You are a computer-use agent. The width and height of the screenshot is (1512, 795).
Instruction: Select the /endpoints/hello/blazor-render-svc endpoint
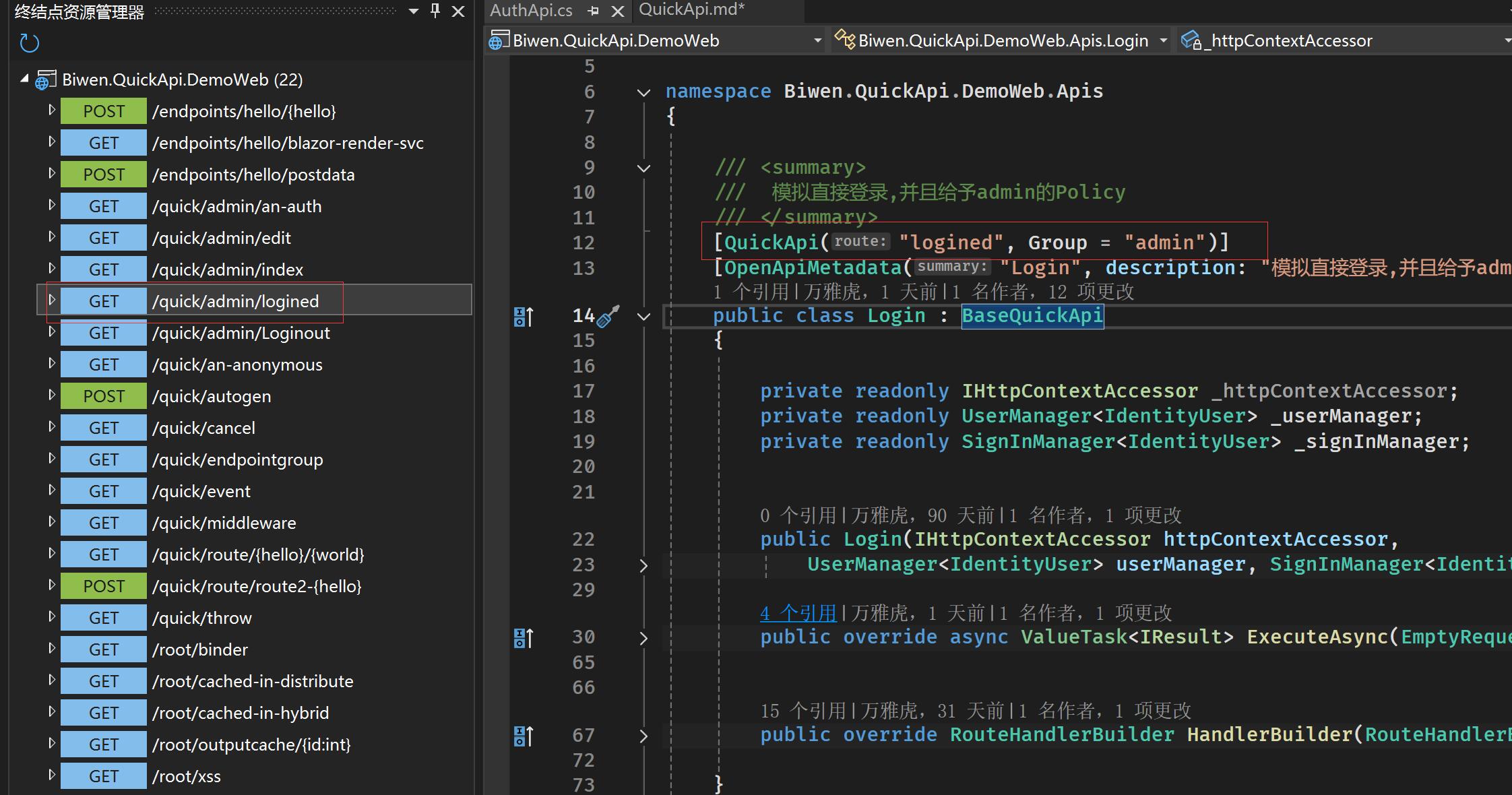pyautogui.click(x=288, y=143)
